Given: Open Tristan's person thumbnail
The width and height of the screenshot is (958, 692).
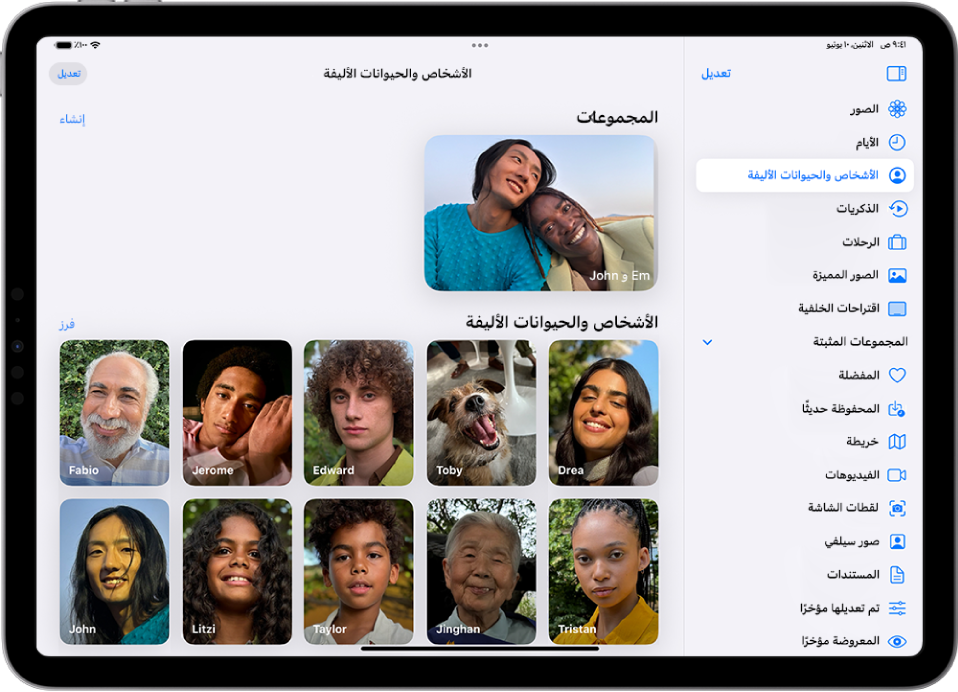Looking at the screenshot, I should coord(604,572).
